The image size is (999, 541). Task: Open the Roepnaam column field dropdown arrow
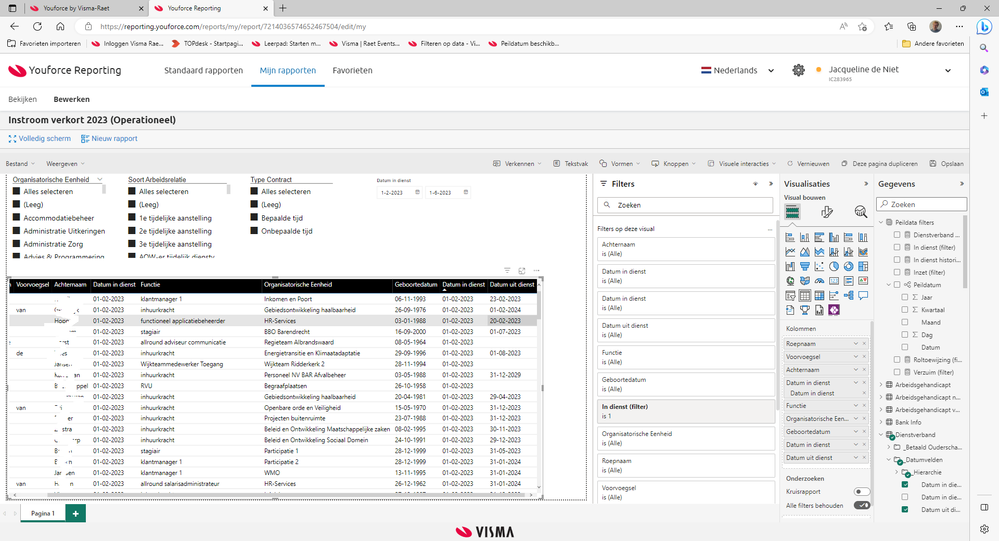coord(856,343)
